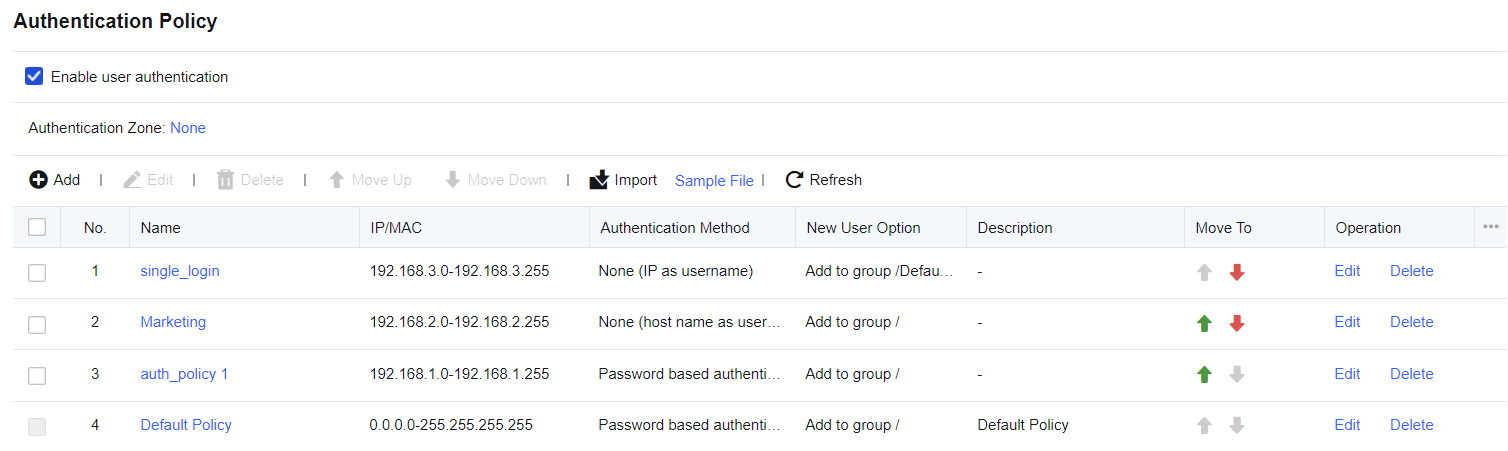Click the Import policy icon

(x=599, y=180)
